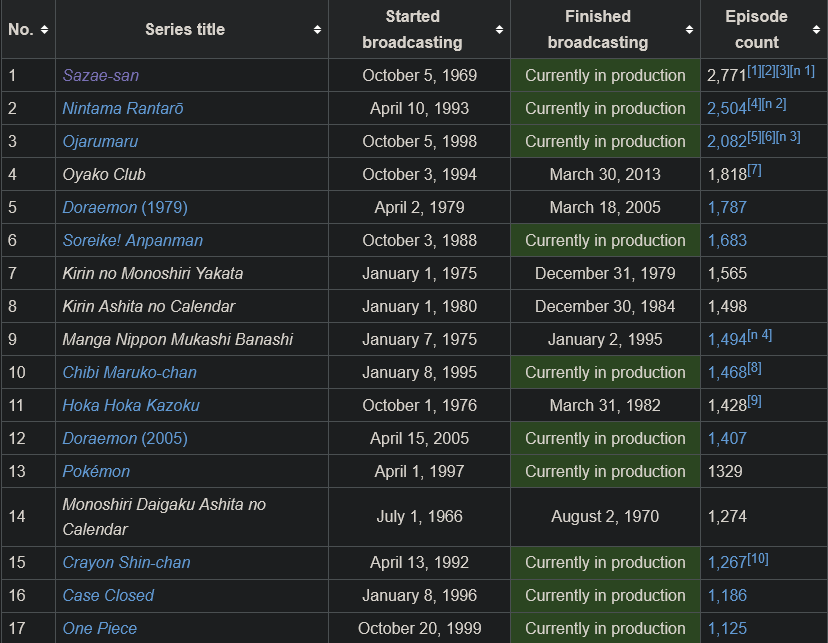Open the Case Closed link
Image resolution: width=828 pixels, height=643 pixels.
pos(108,595)
